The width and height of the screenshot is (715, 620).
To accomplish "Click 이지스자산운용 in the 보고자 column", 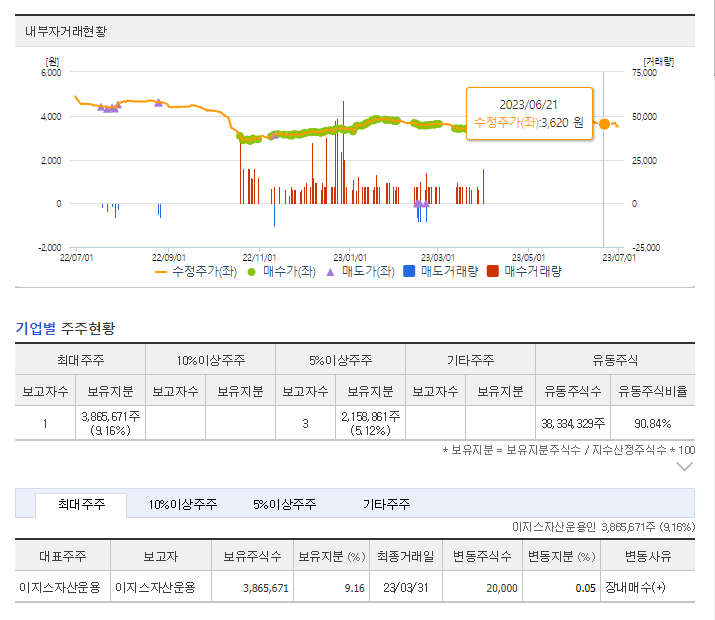I will coord(155,587).
